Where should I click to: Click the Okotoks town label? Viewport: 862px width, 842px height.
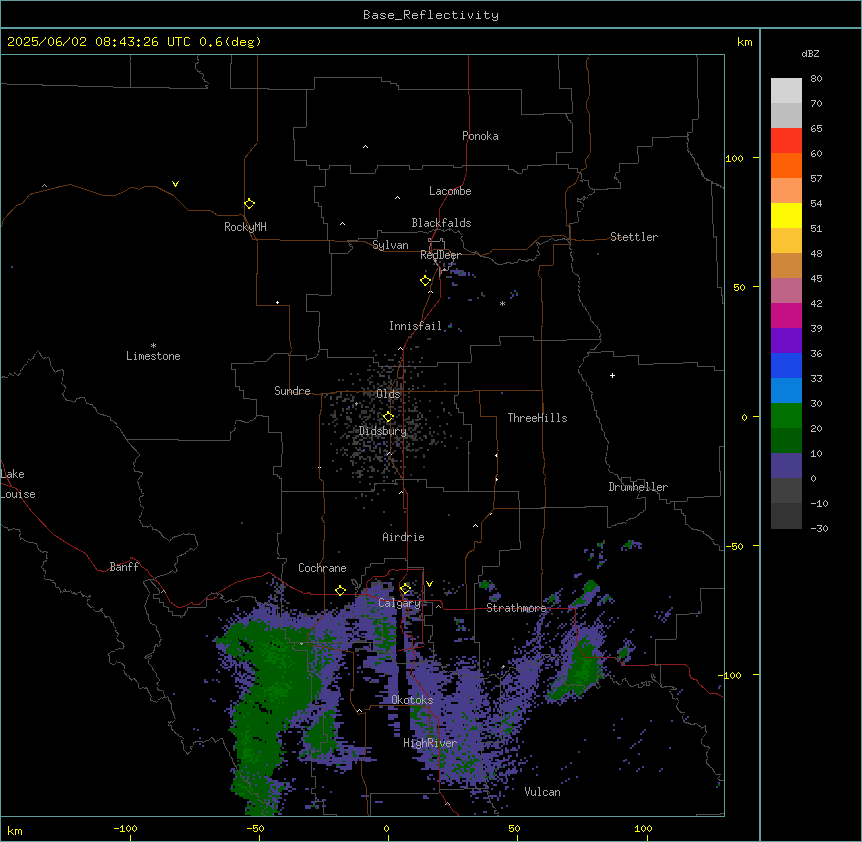[412, 700]
